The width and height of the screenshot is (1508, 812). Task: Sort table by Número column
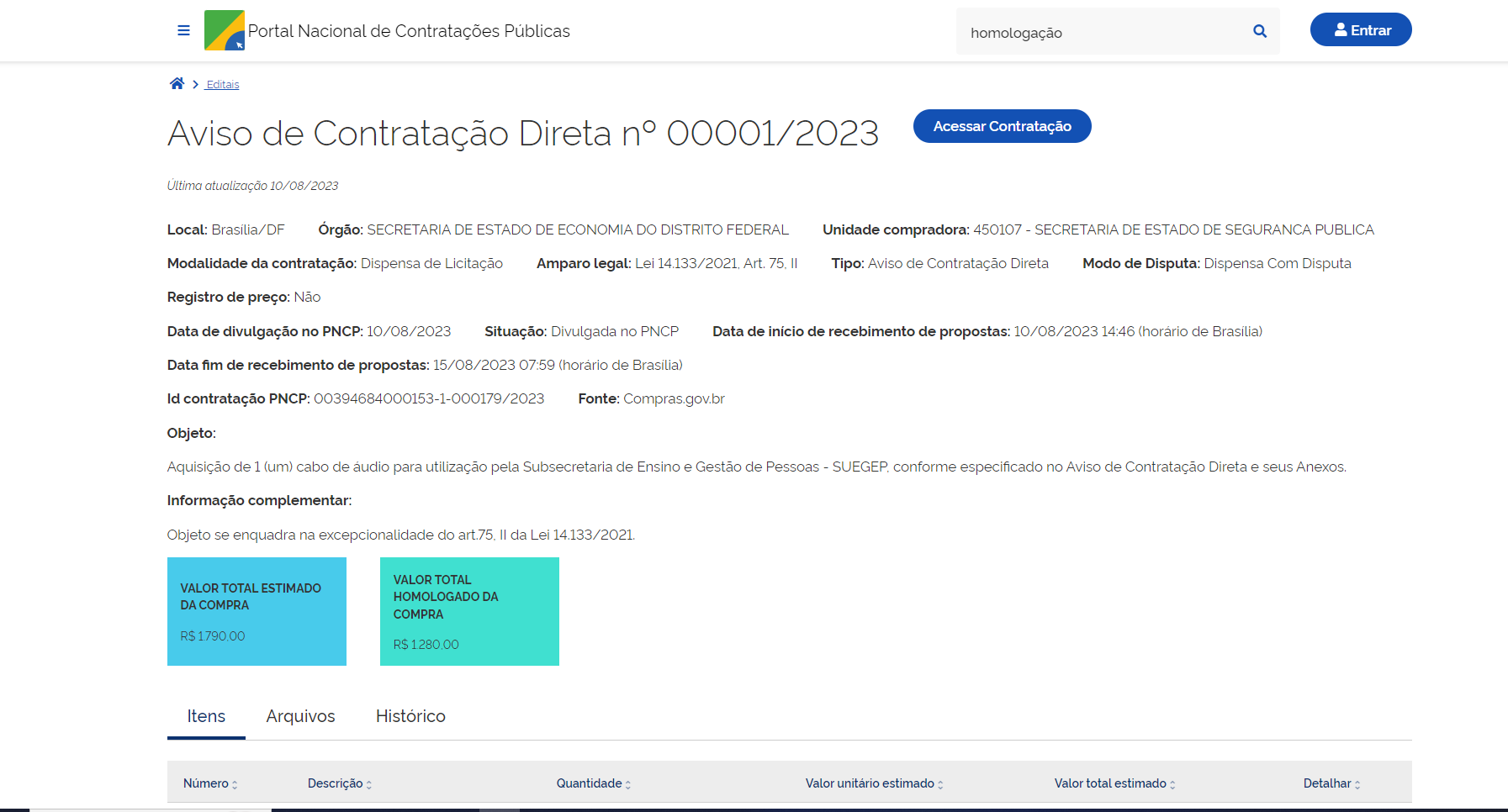click(x=210, y=783)
